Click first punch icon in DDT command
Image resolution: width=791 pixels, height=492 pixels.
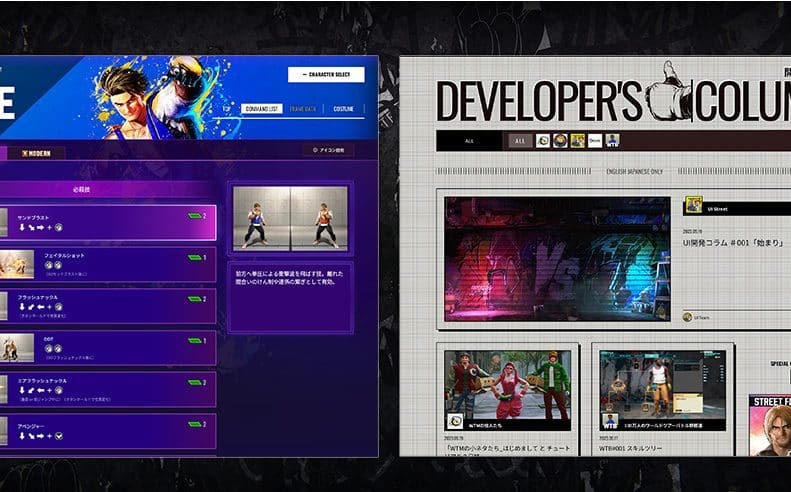point(48,348)
